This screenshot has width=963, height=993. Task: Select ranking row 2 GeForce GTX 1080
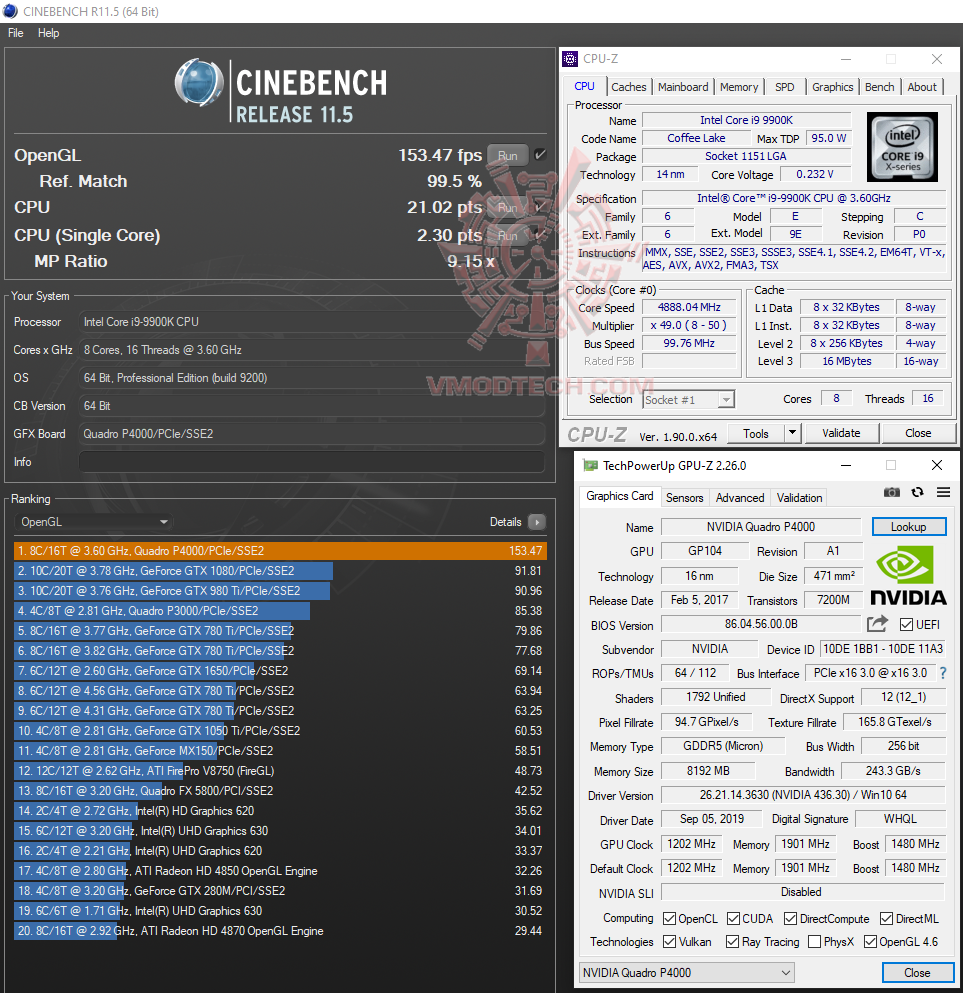pos(280,571)
